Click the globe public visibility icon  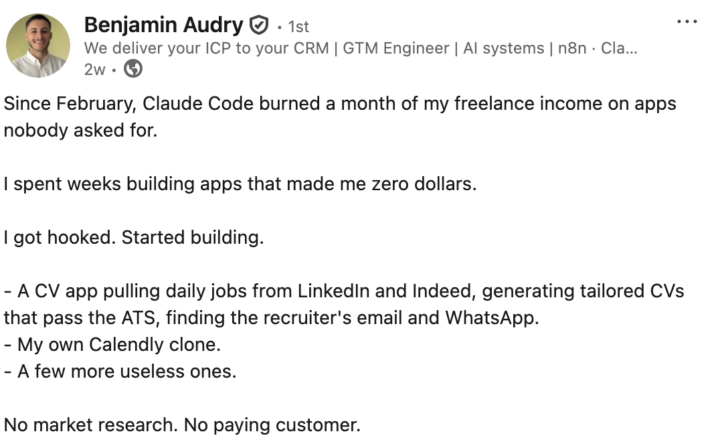[x=133, y=69]
